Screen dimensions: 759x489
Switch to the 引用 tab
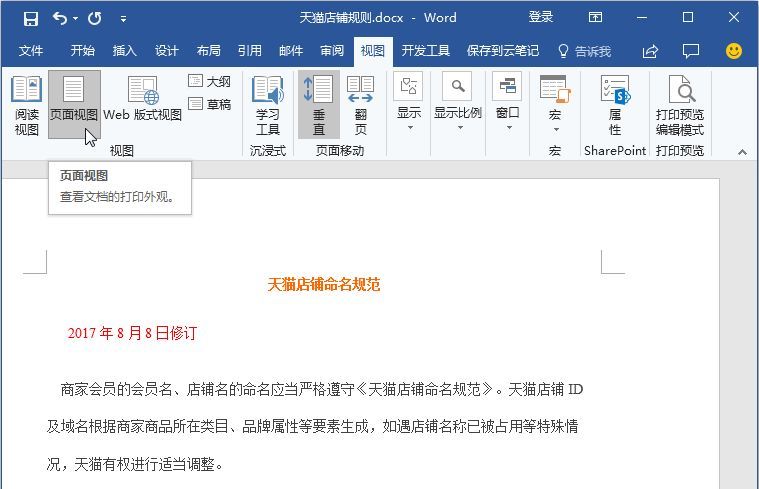pos(250,51)
